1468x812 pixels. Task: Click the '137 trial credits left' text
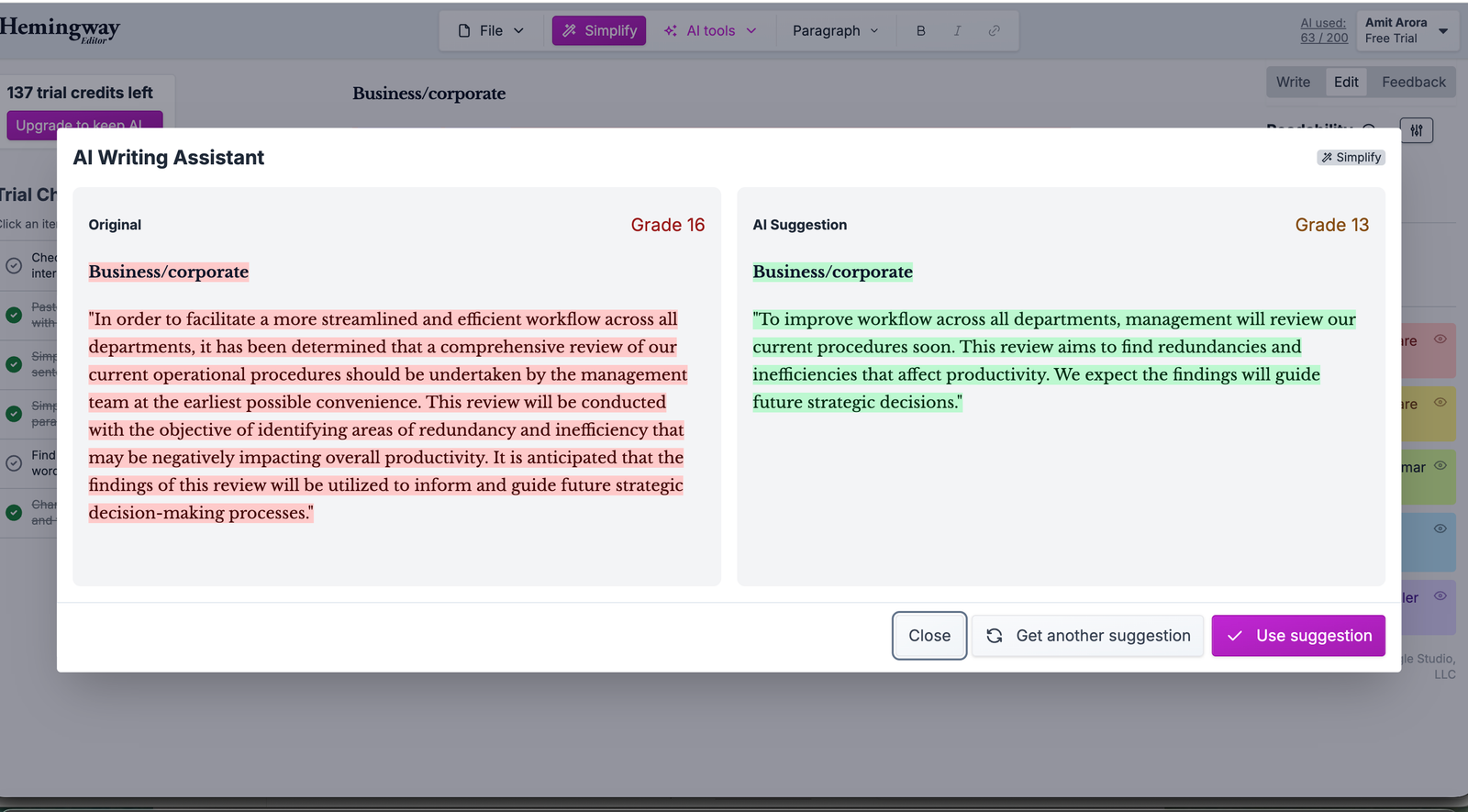point(80,93)
